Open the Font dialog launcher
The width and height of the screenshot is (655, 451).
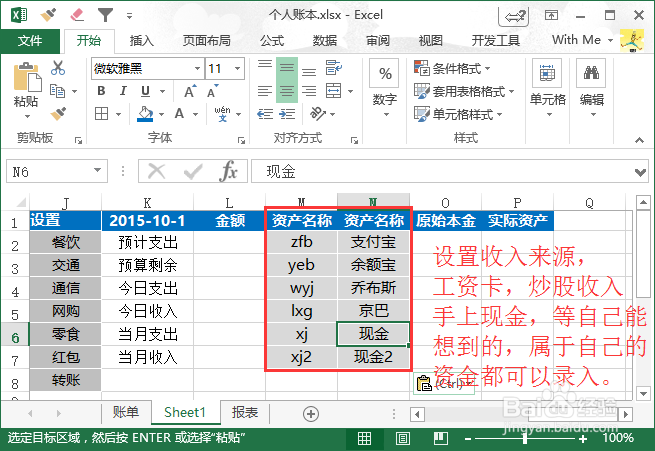[x=241, y=141]
